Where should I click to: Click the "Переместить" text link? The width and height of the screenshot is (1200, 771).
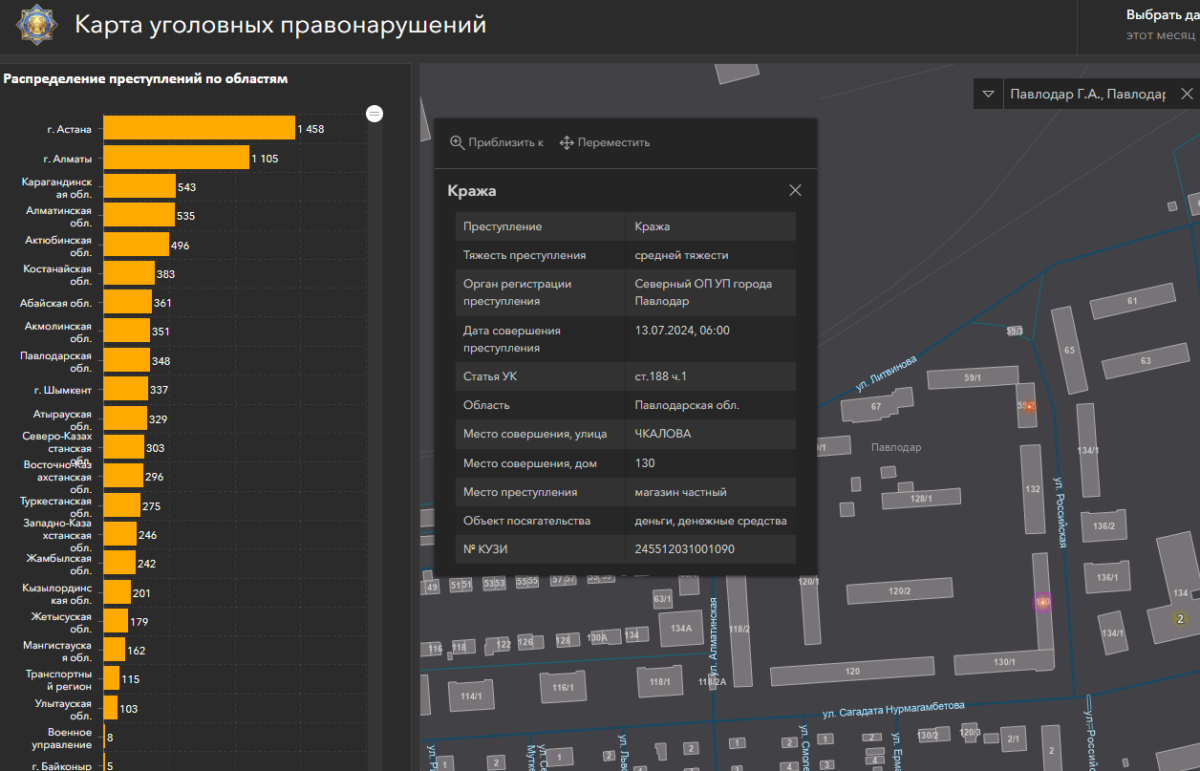(613, 143)
